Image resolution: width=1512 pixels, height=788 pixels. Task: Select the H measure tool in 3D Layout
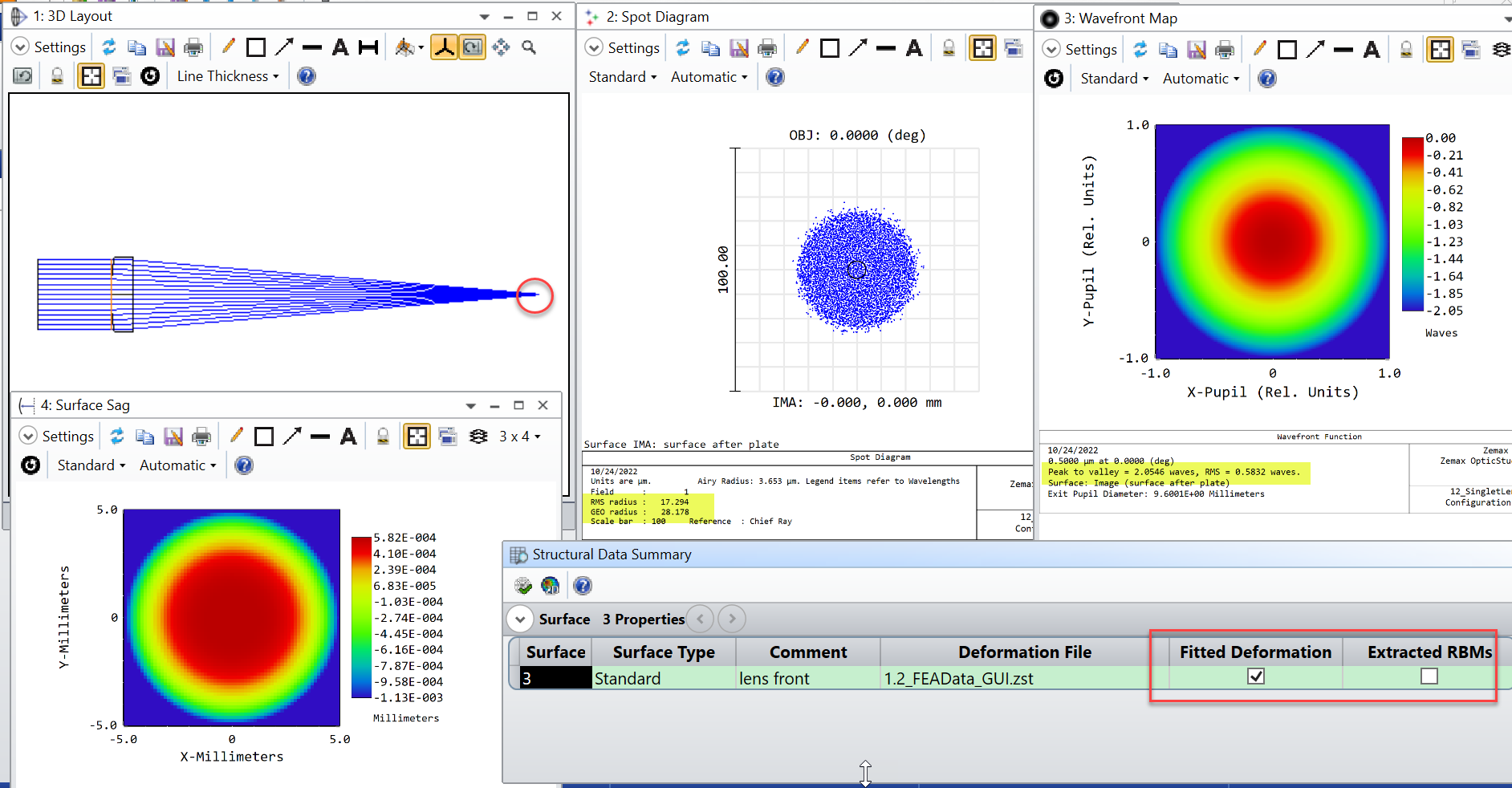tap(368, 47)
